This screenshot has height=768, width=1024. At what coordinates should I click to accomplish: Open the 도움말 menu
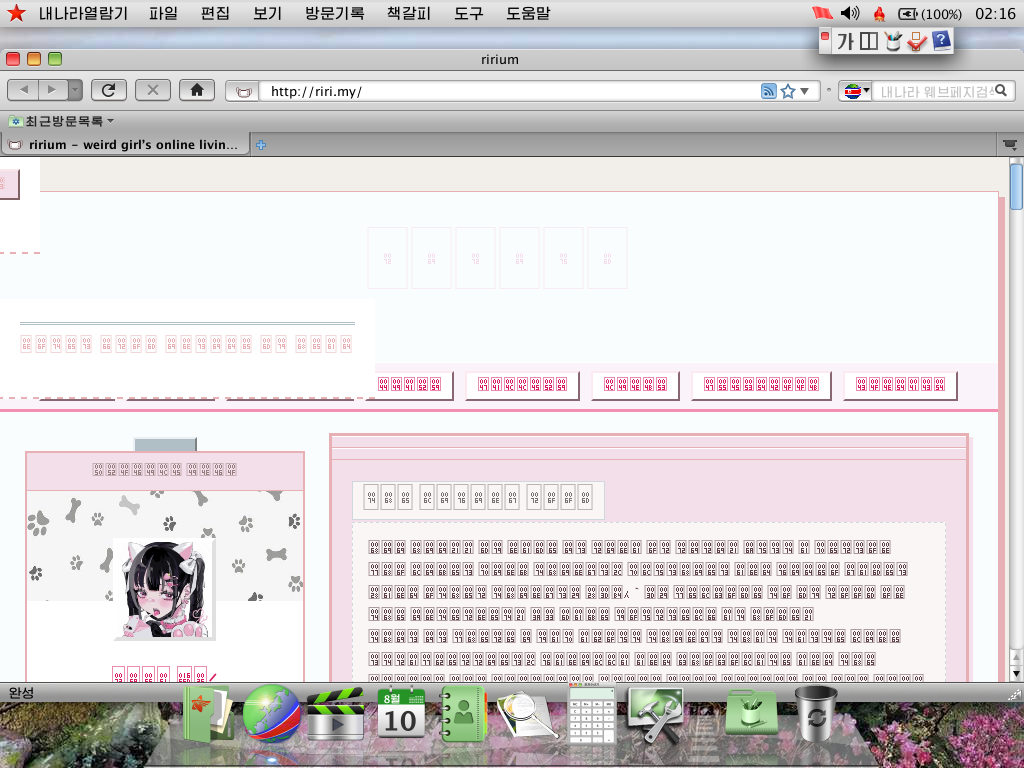click(528, 13)
